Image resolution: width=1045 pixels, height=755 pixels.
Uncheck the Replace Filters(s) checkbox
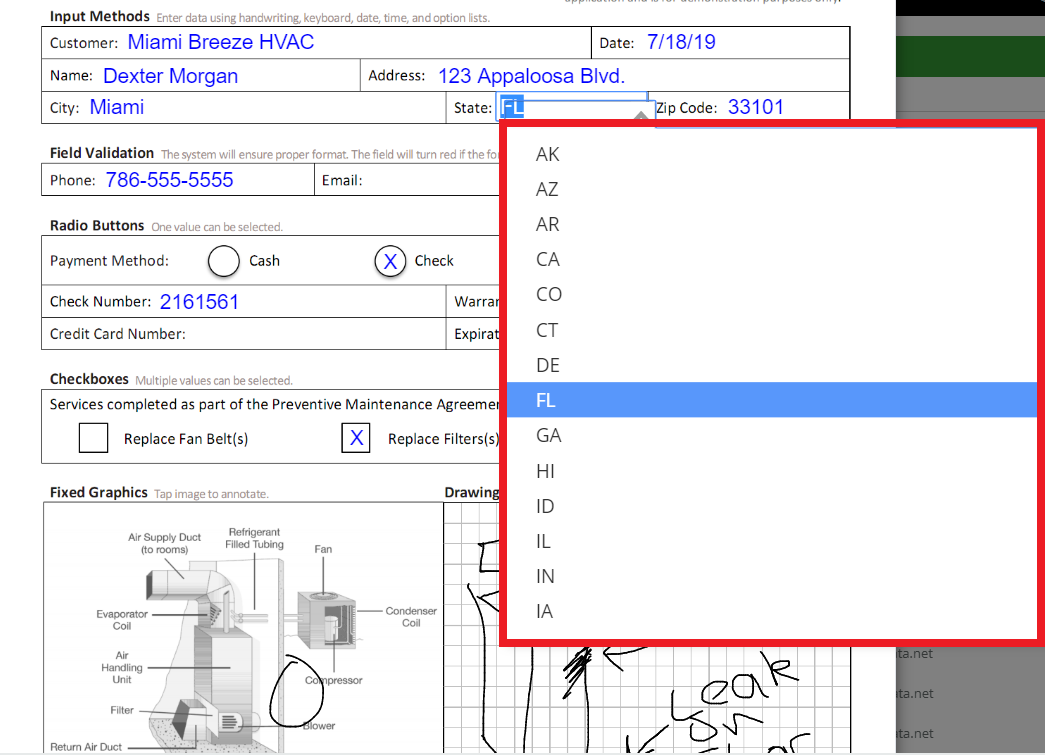click(x=356, y=438)
